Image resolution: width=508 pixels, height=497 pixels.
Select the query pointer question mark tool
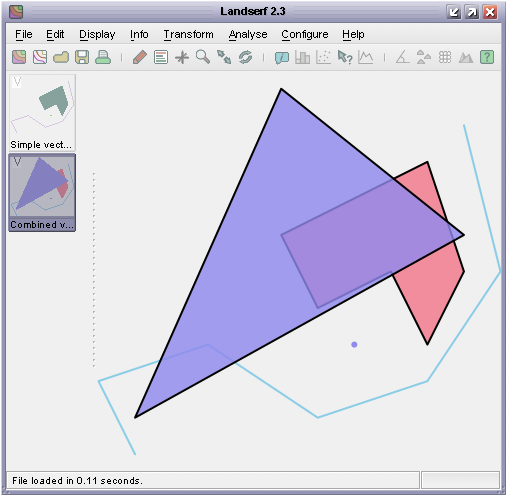(x=345, y=57)
